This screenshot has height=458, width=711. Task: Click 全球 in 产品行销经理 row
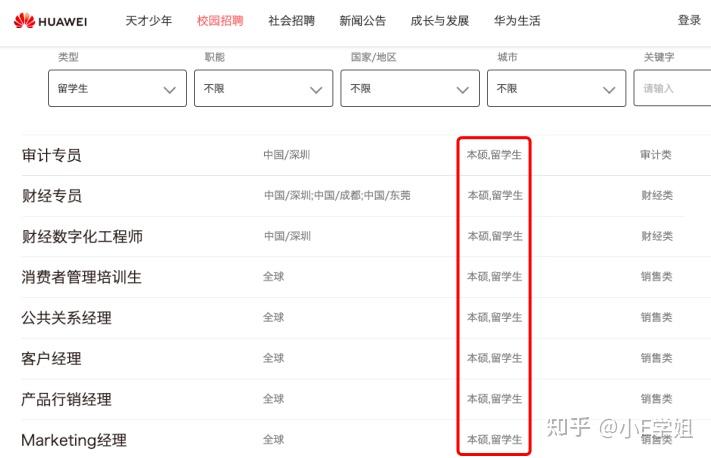pyautogui.click(x=273, y=399)
